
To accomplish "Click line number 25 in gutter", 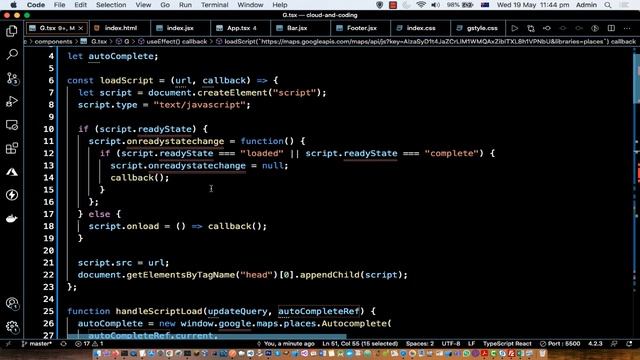I will 49,311.
